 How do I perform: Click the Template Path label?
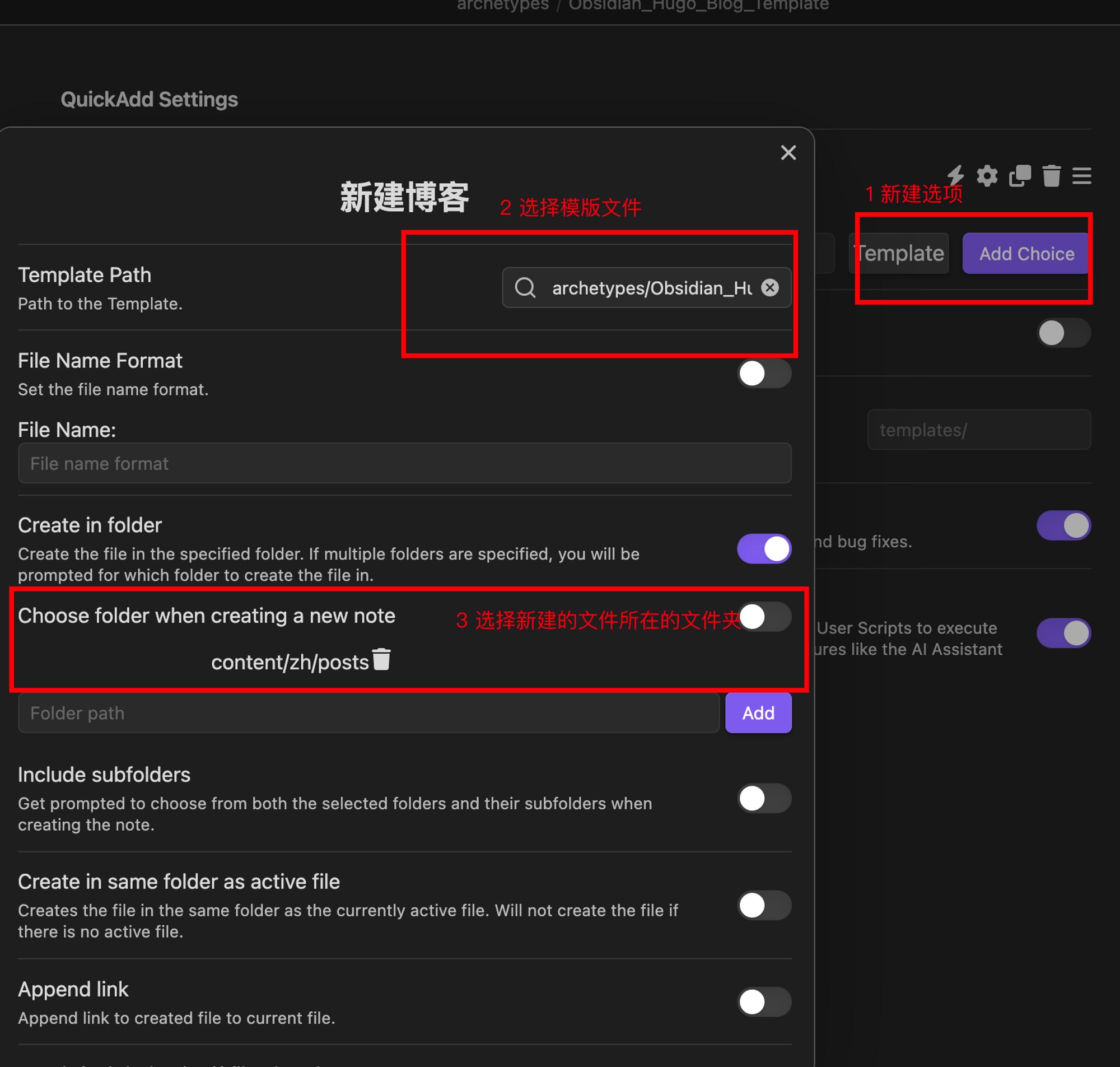pos(85,275)
